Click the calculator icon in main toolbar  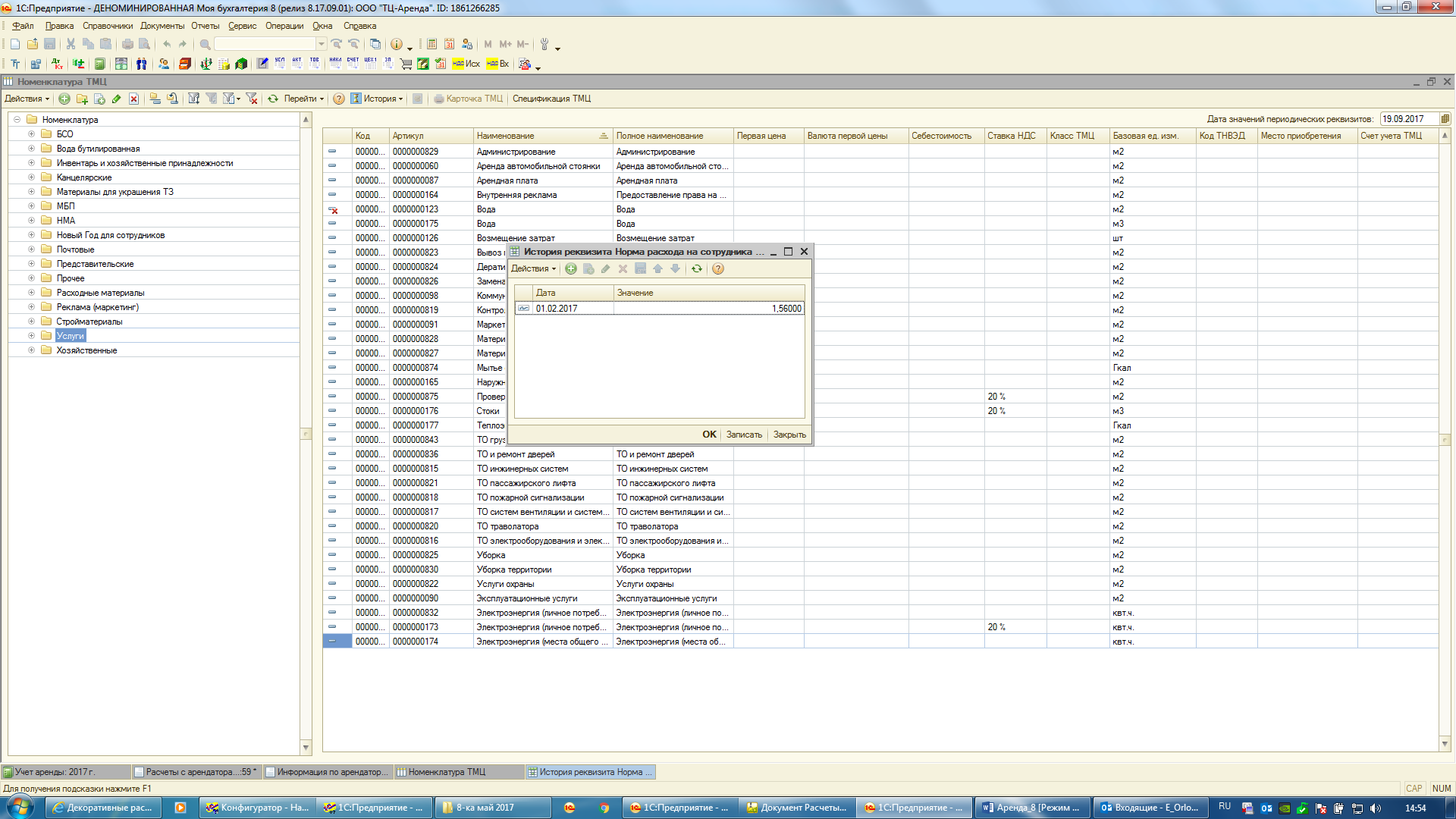pyautogui.click(x=431, y=44)
